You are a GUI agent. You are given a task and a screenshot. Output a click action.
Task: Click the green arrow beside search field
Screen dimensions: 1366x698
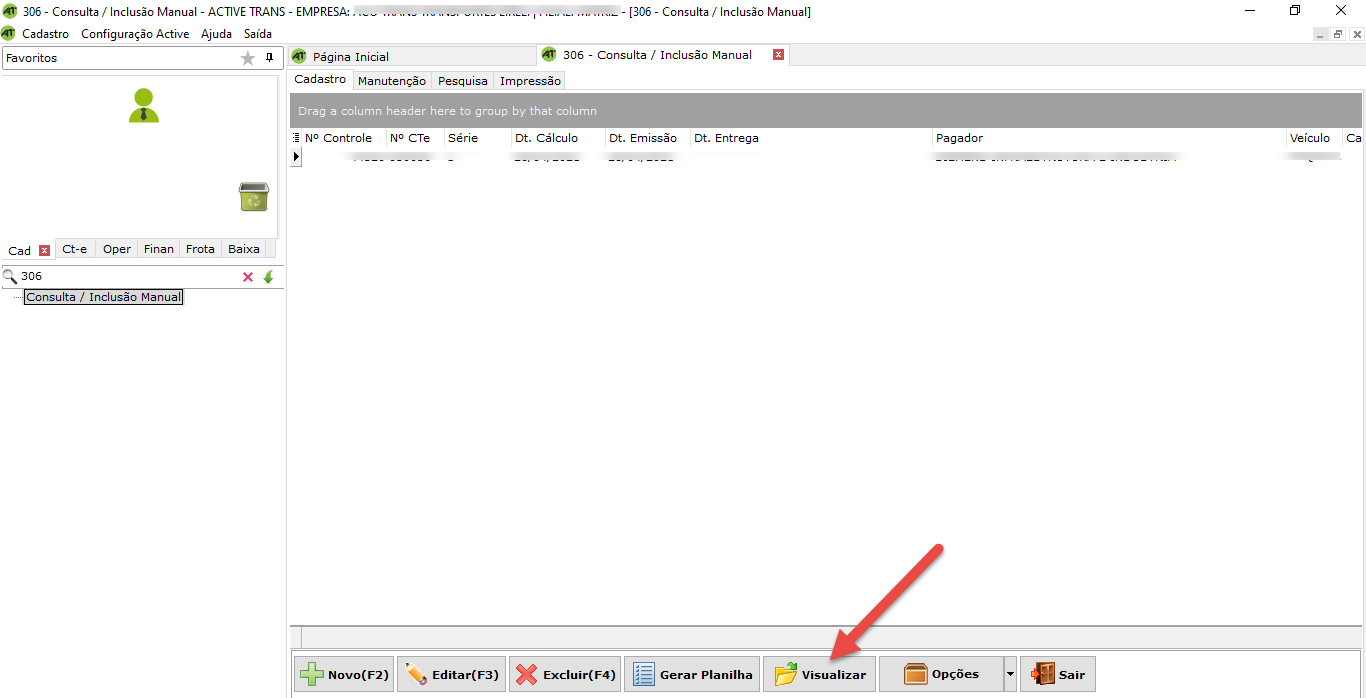268,277
